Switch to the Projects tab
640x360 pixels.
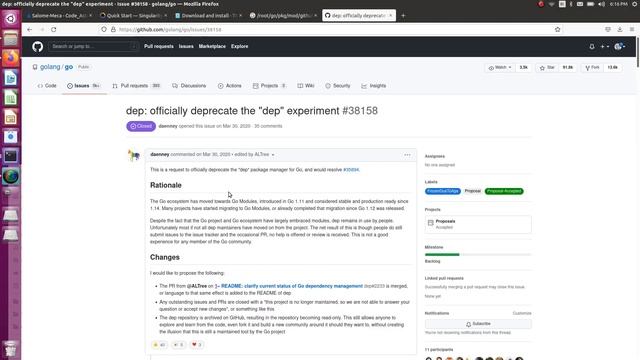coord(269,86)
